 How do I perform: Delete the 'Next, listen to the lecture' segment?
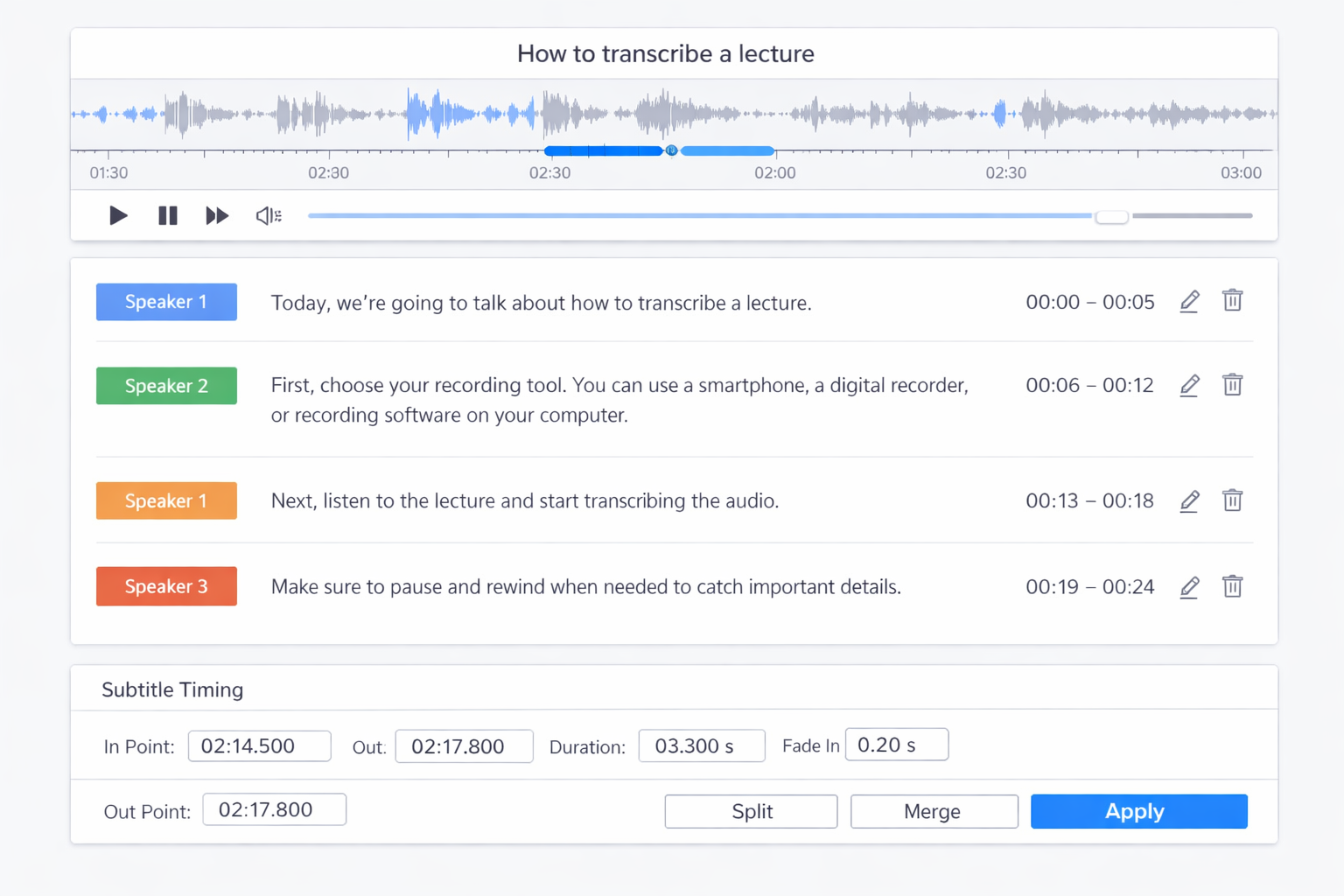pos(1232,500)
